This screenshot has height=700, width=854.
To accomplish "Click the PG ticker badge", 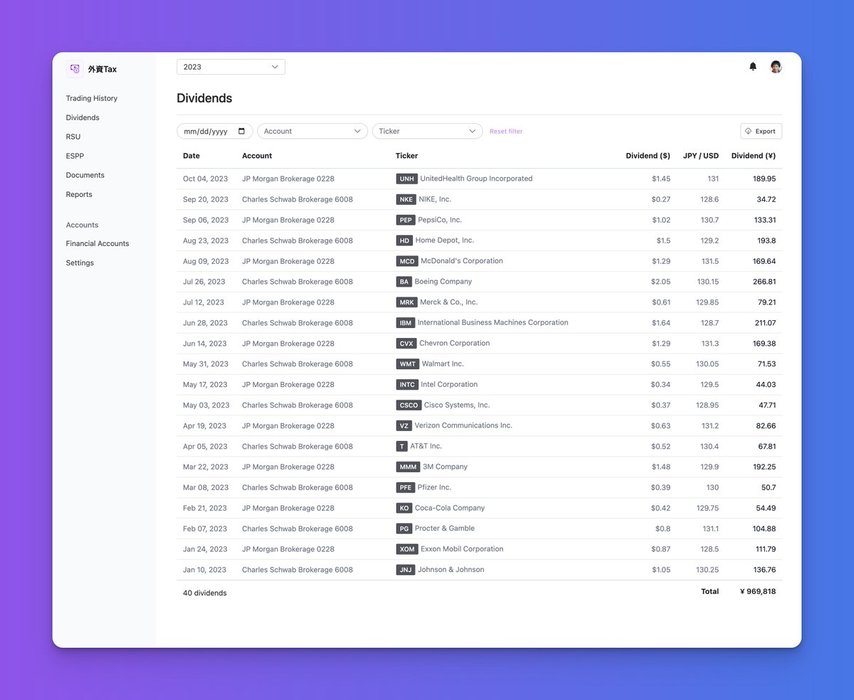I will click(x=404, y=528).
